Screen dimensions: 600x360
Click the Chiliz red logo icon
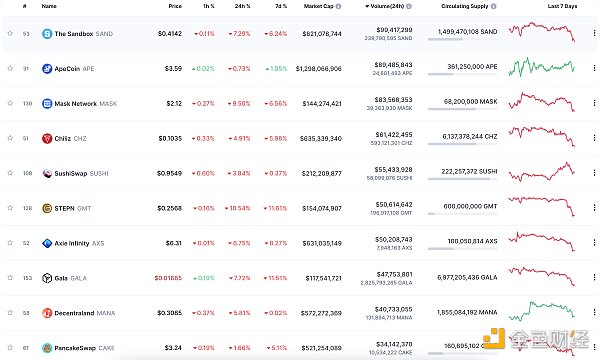point(47,138)
